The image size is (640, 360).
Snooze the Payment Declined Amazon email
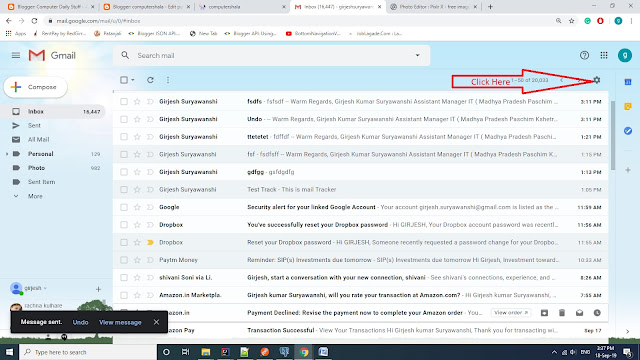point(597,313)
